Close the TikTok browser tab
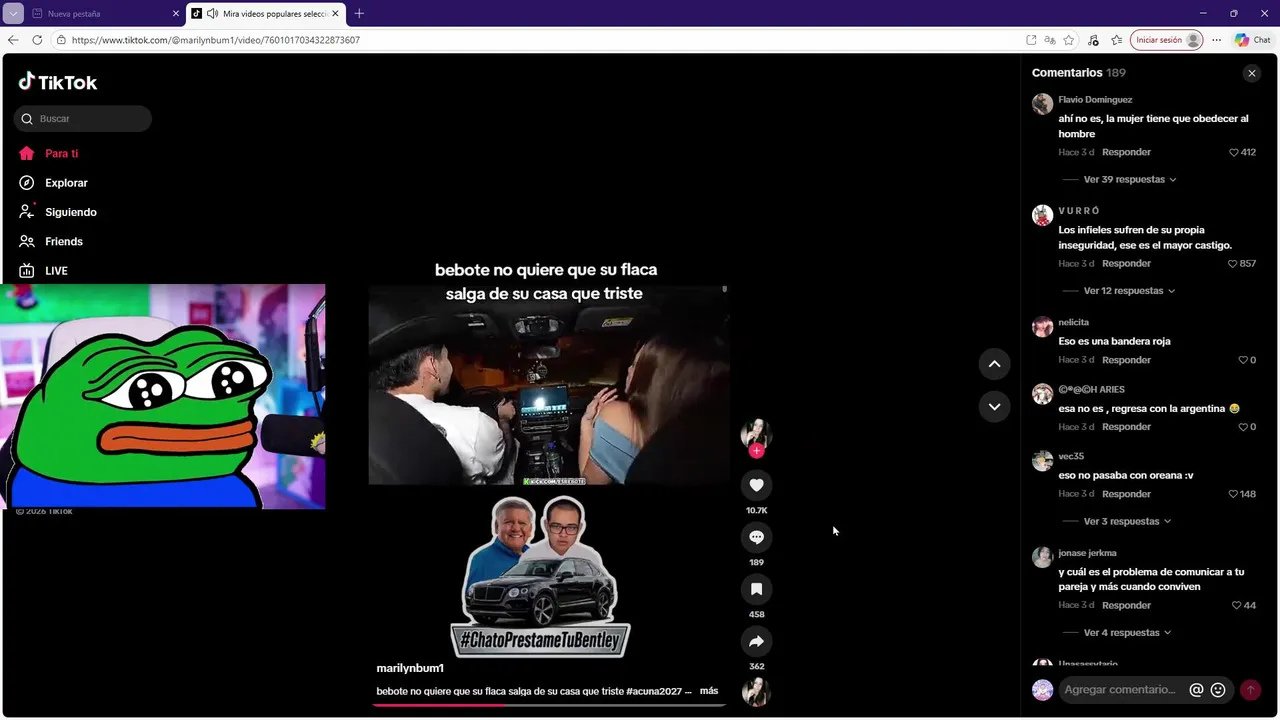 coord(335,14)
